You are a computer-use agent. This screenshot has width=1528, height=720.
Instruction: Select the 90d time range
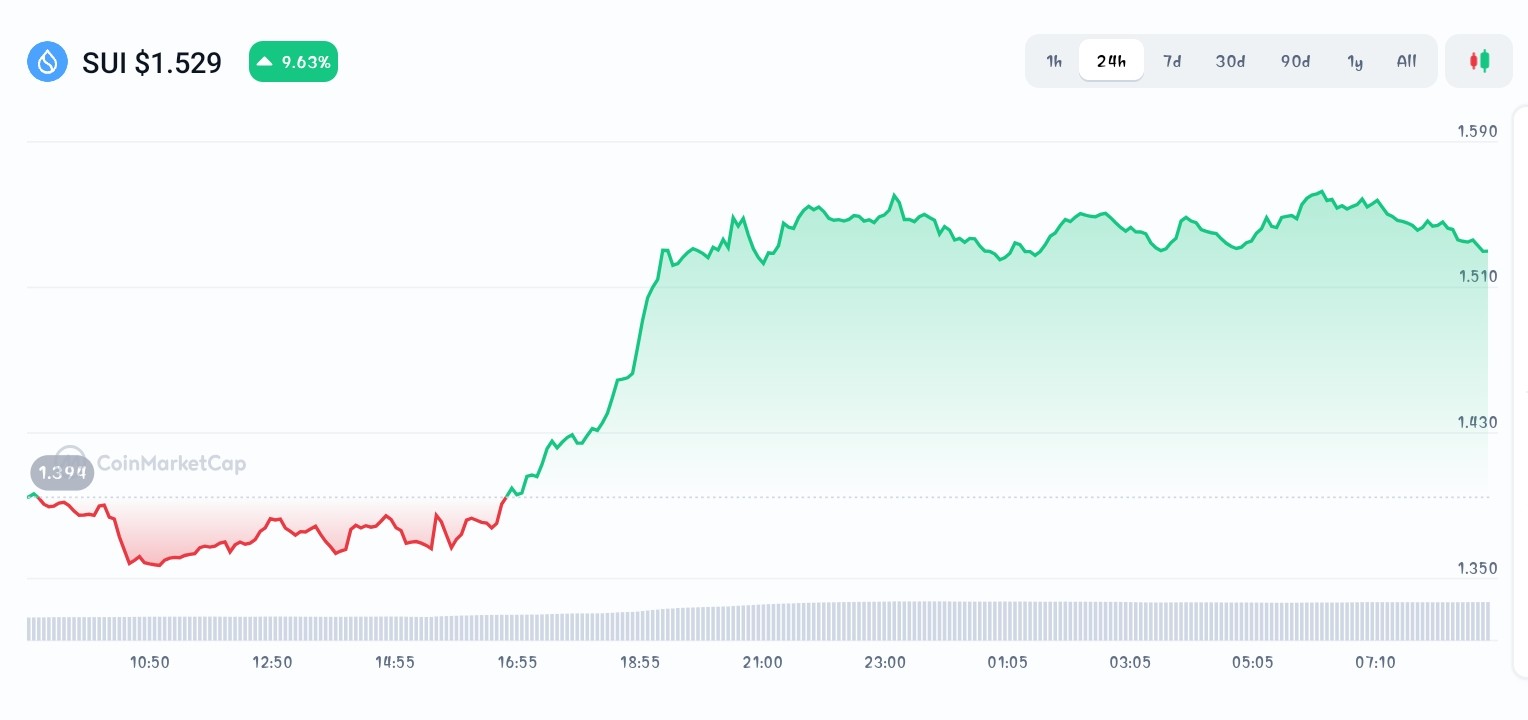coord(1295,61)
